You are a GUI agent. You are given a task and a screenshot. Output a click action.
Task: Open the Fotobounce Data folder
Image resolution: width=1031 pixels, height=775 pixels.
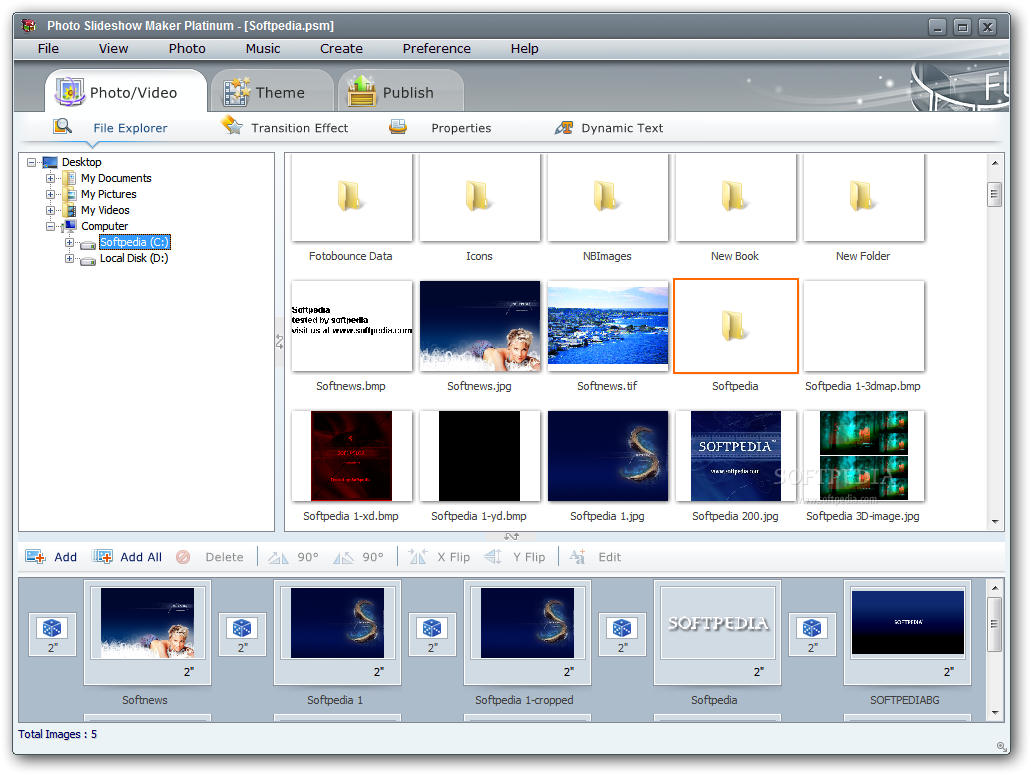[351, 197]
